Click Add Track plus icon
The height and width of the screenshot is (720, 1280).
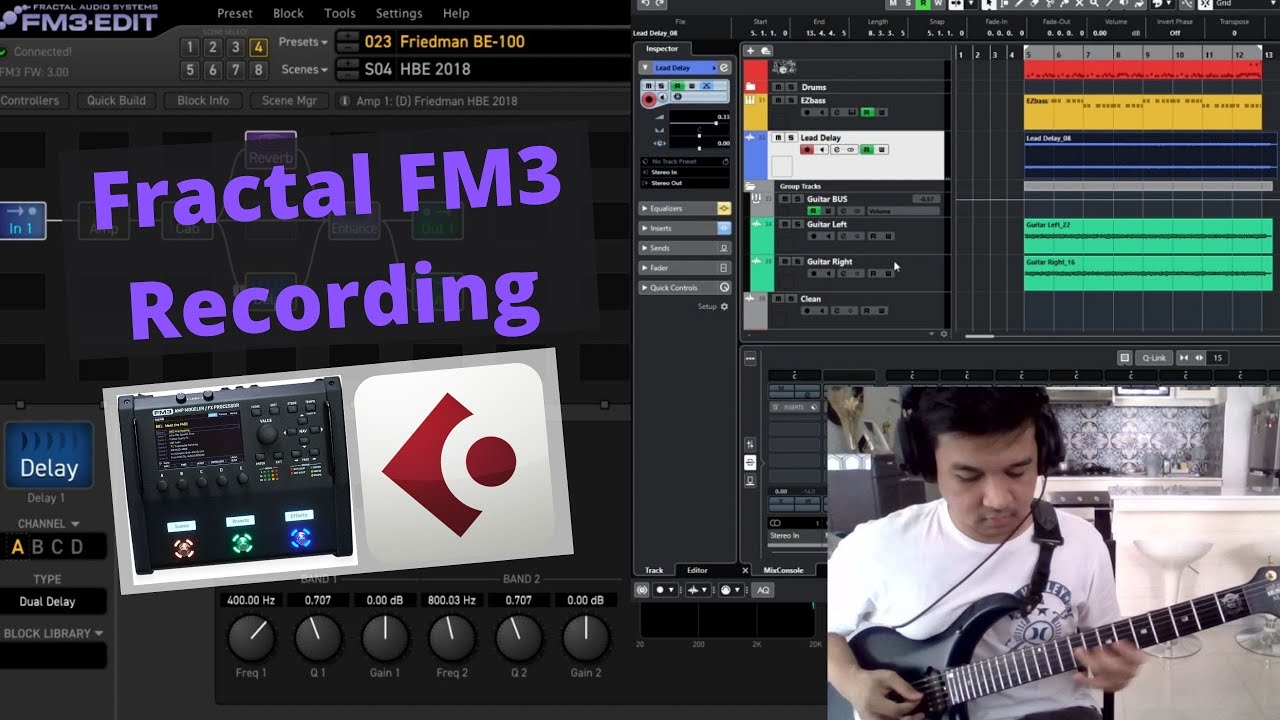750,51
